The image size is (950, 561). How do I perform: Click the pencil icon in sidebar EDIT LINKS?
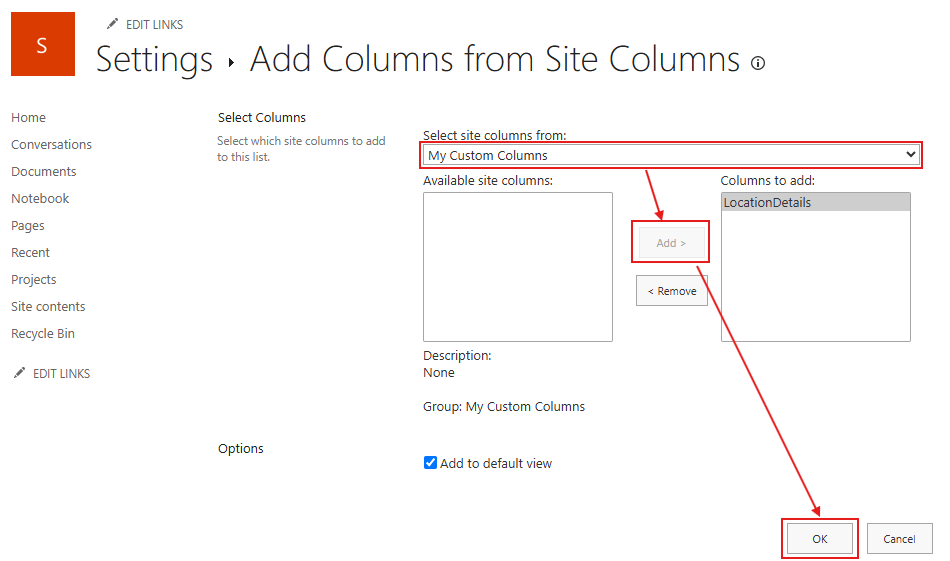(x=18, y=373)
